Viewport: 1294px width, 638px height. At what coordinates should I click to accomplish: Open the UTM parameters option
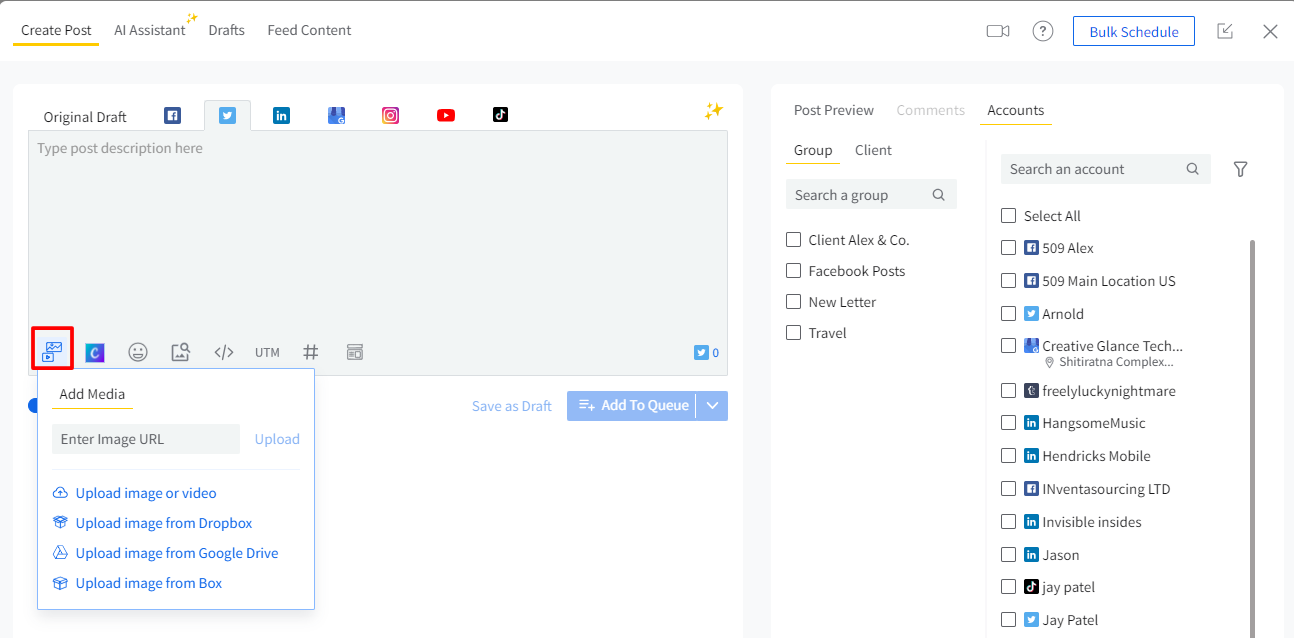(x=267, y=352)
